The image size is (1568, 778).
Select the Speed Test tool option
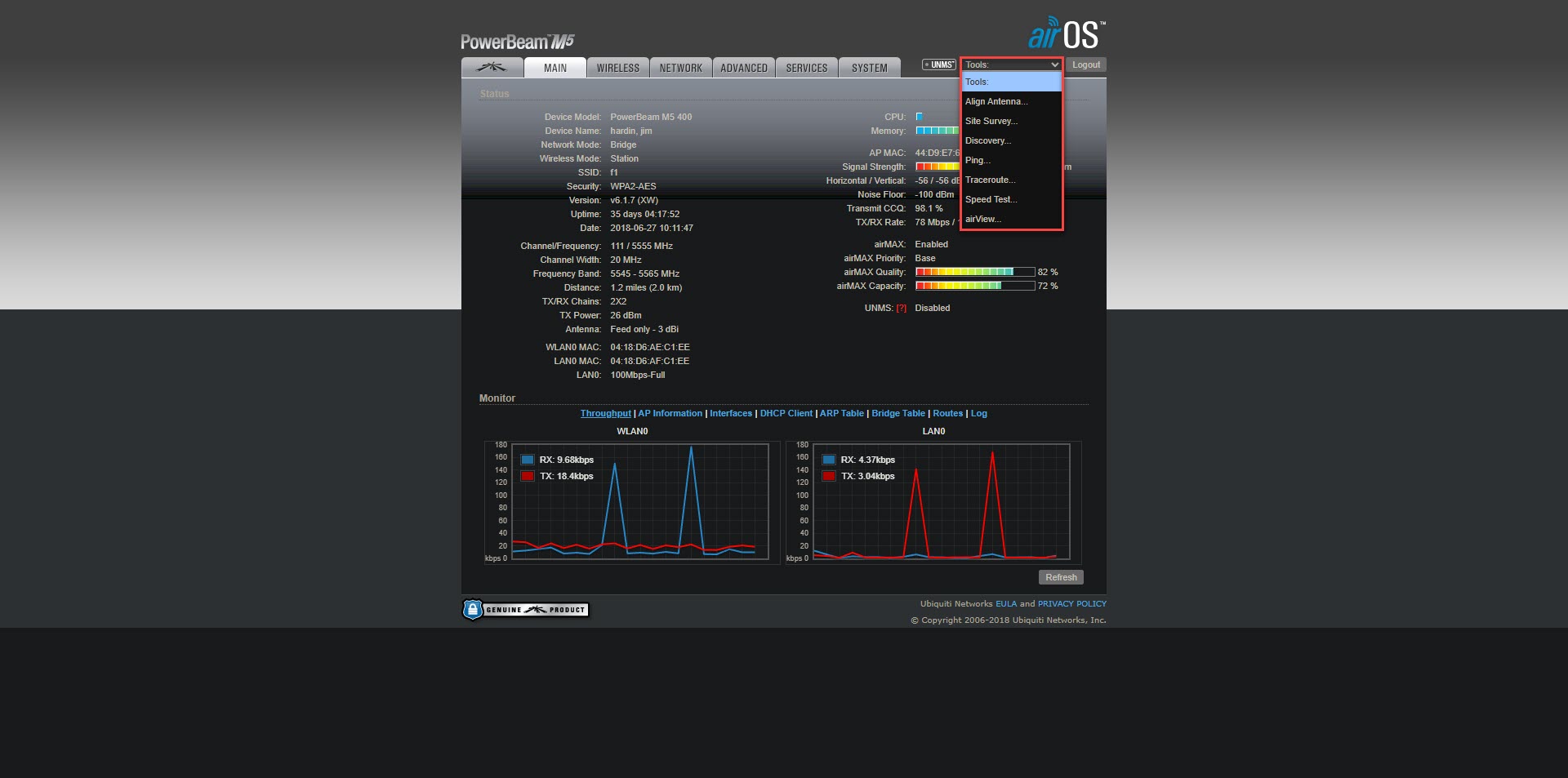(x=991, y=200)
